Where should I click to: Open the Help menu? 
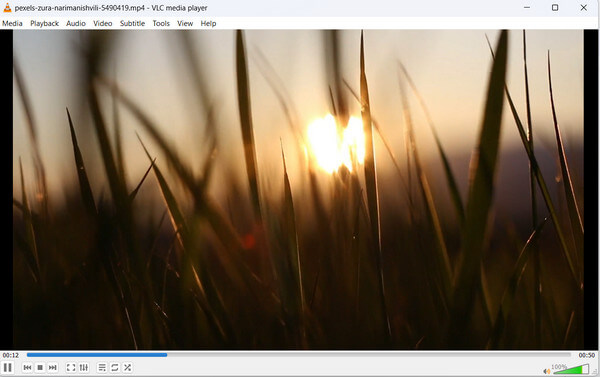[209, 23]
